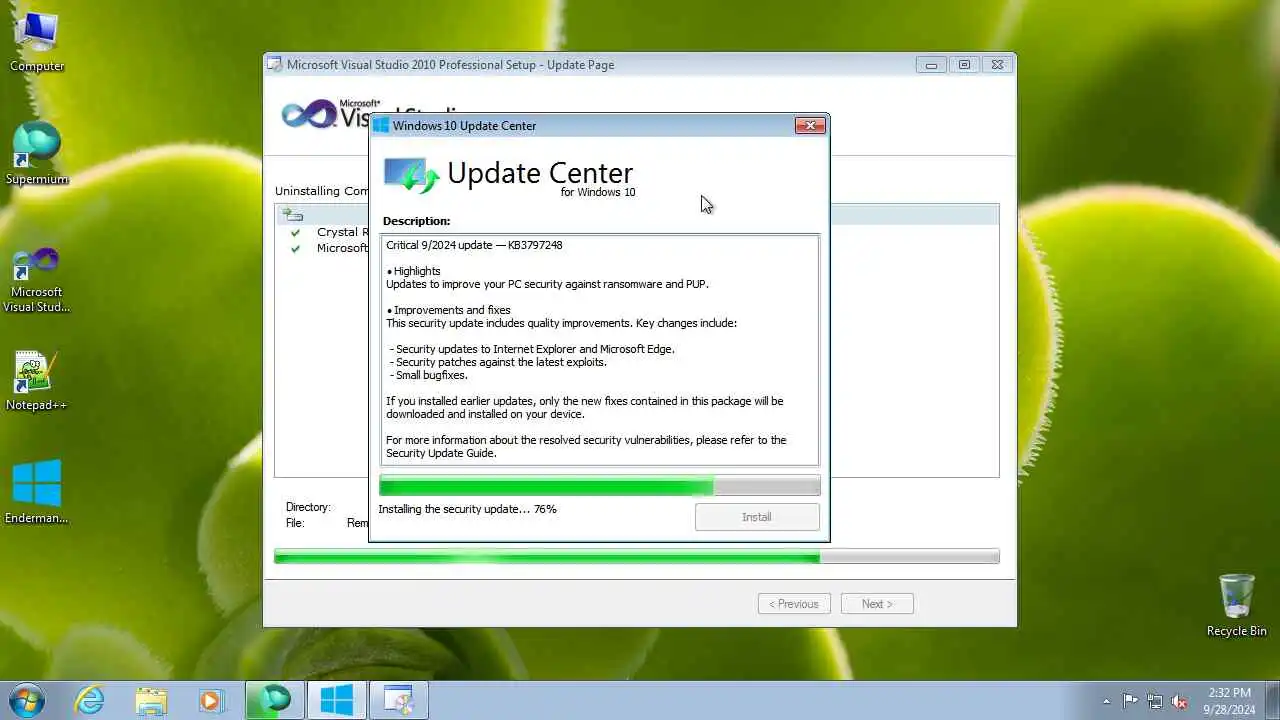The image size is (1280, 720).
Task: Close the Windows 10 Update Center dialog
Action: click(x=810, y=125)
